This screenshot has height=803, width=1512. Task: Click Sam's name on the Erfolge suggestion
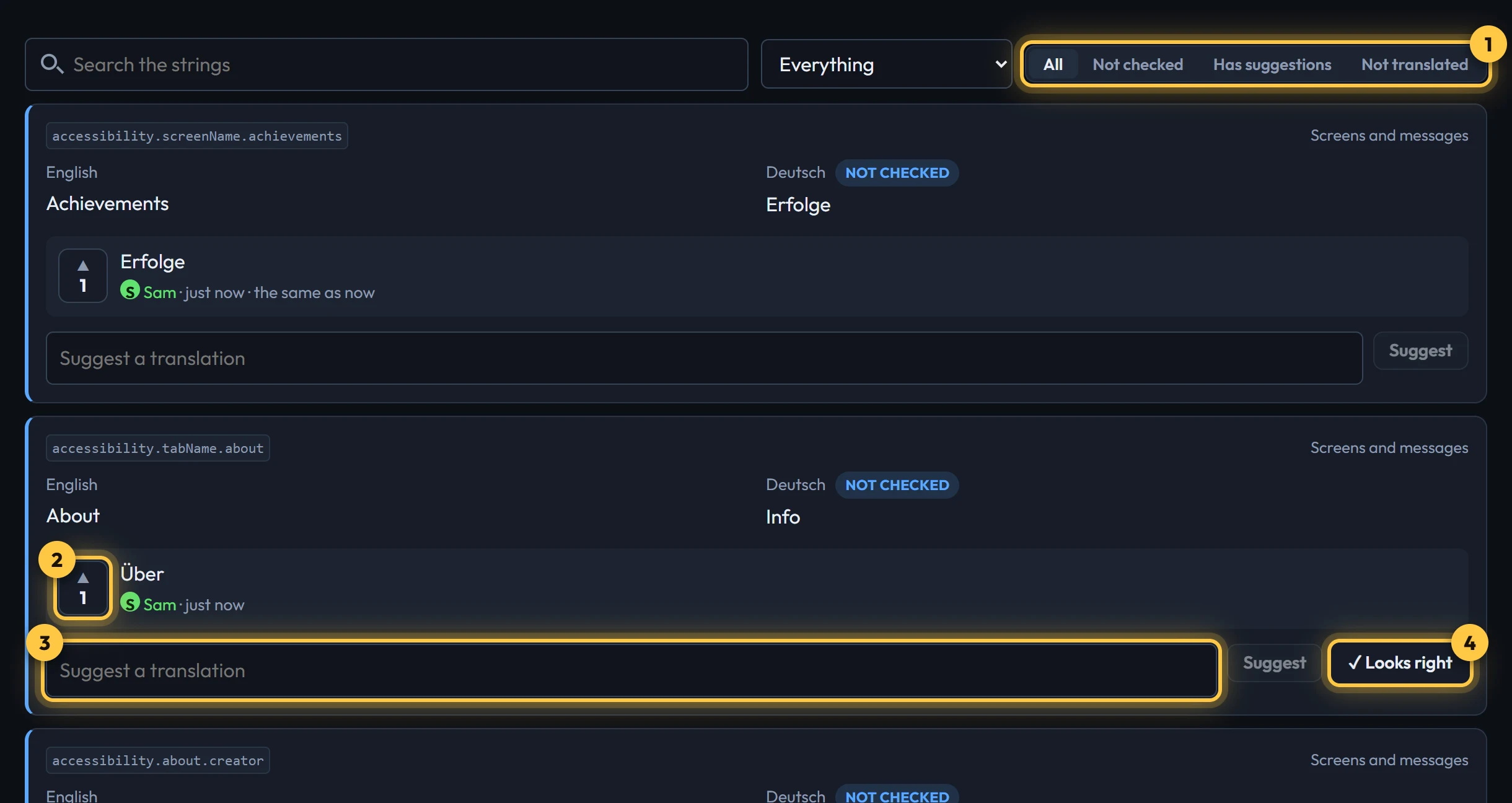pyautogui.click(x=160, y=292)
